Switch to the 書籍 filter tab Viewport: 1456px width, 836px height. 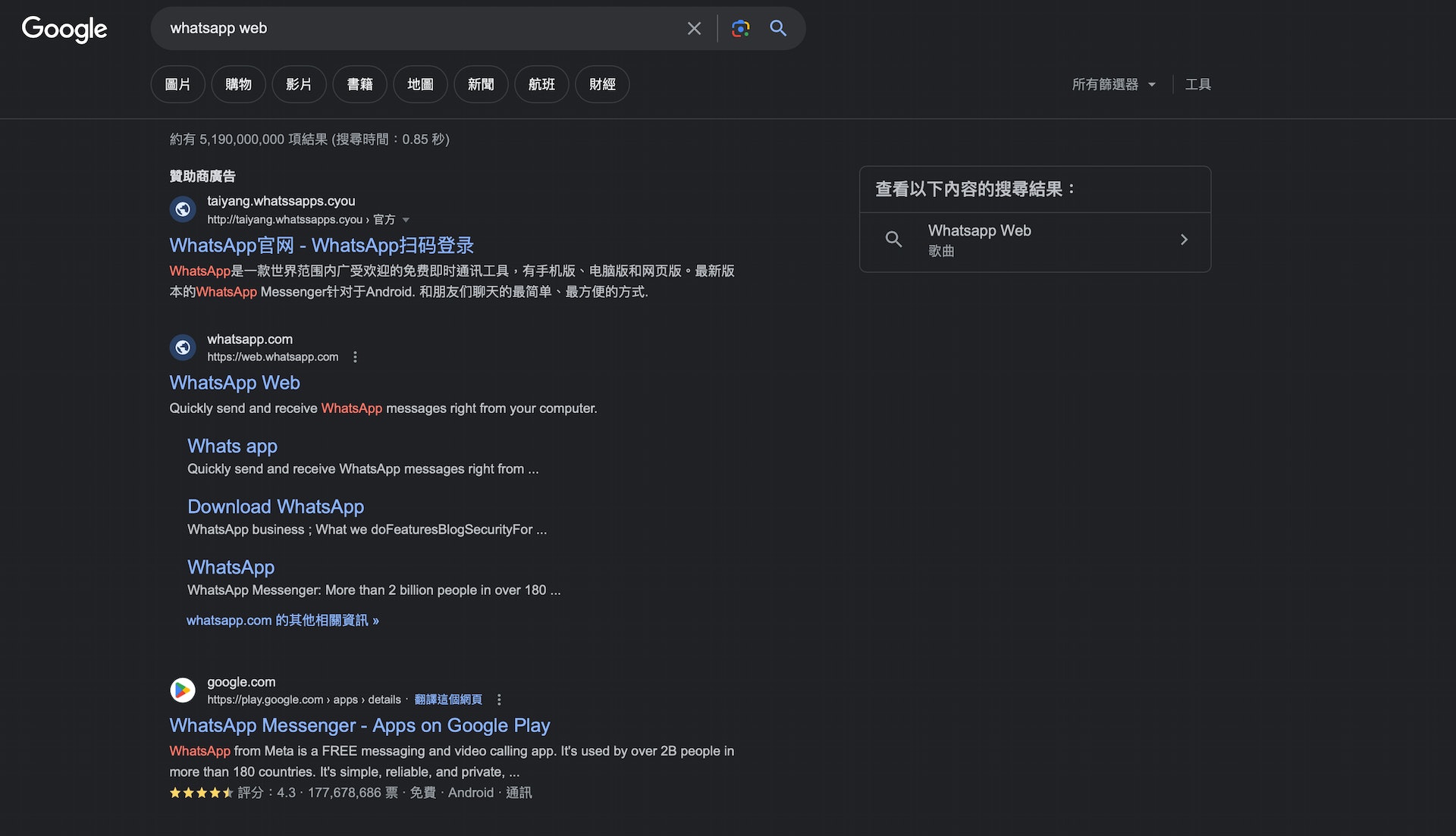(x=359, y=84)
